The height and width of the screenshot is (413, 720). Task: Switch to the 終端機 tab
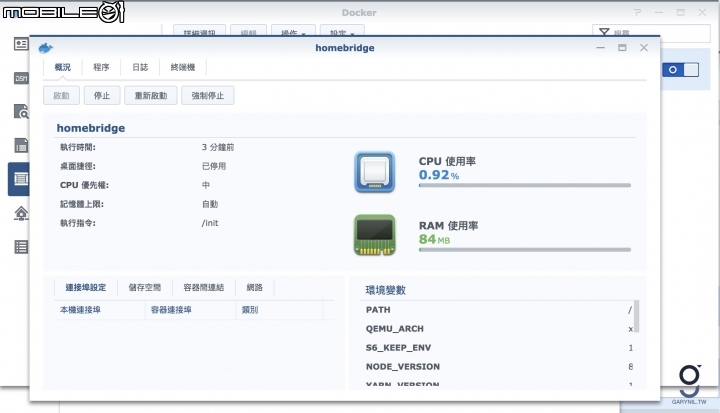pos(183,68)
